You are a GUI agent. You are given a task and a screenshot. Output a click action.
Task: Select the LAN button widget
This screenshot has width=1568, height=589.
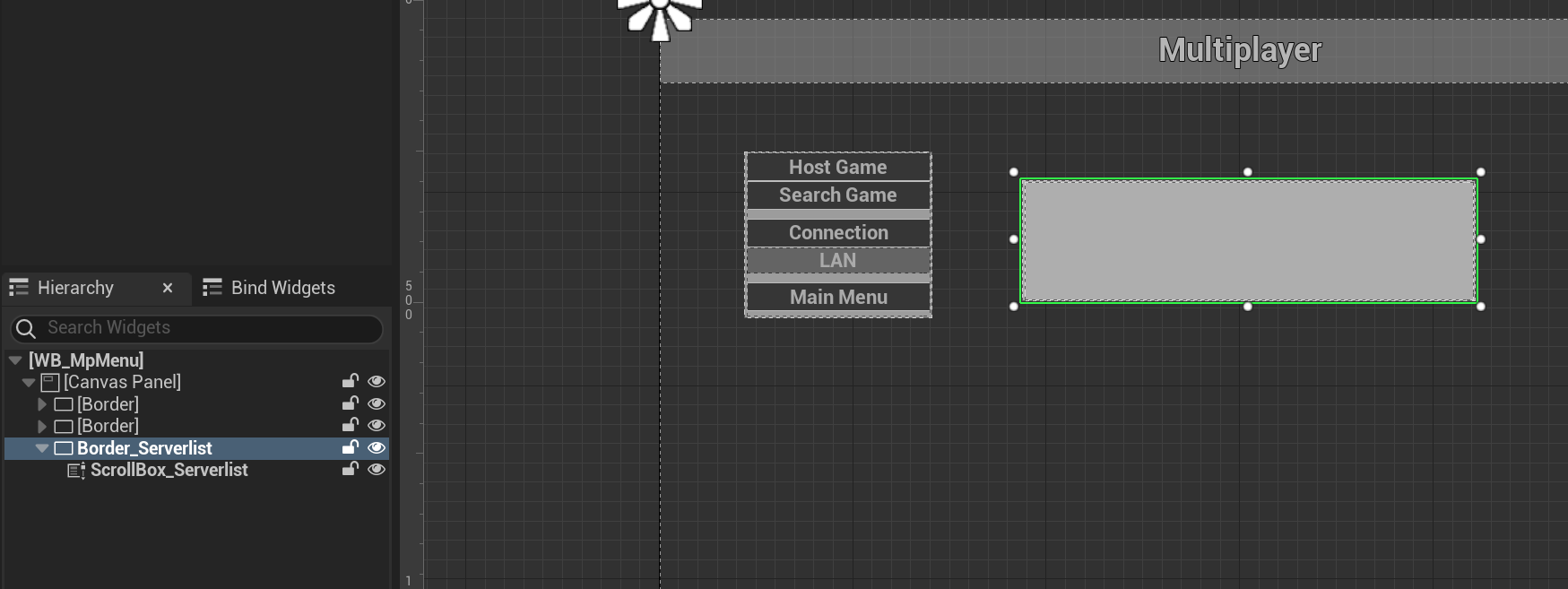click(x=838, y=261)
